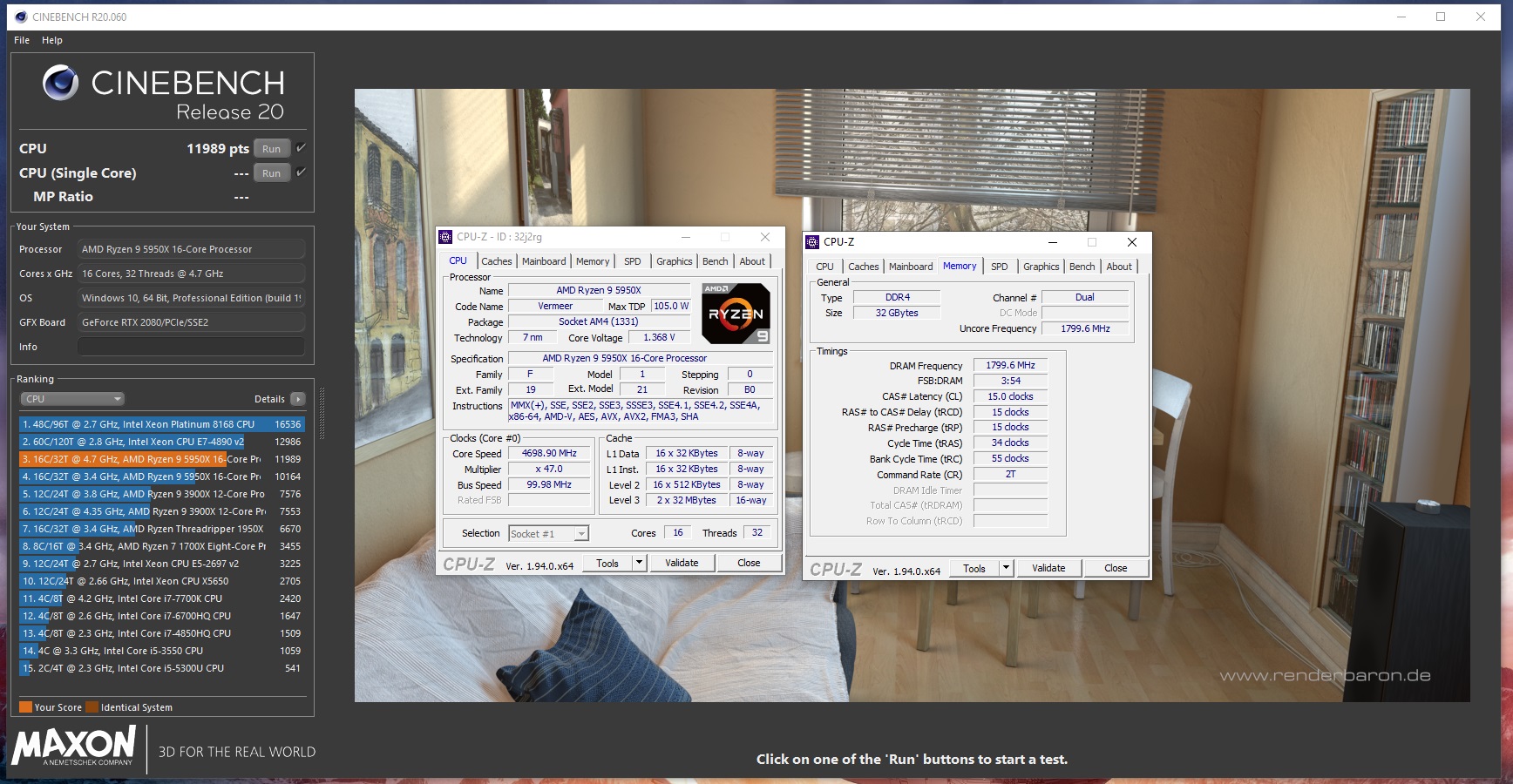Click the orange Your Score legend swatch
Viewport: 1513px width, 784px height.
(25, 707)
